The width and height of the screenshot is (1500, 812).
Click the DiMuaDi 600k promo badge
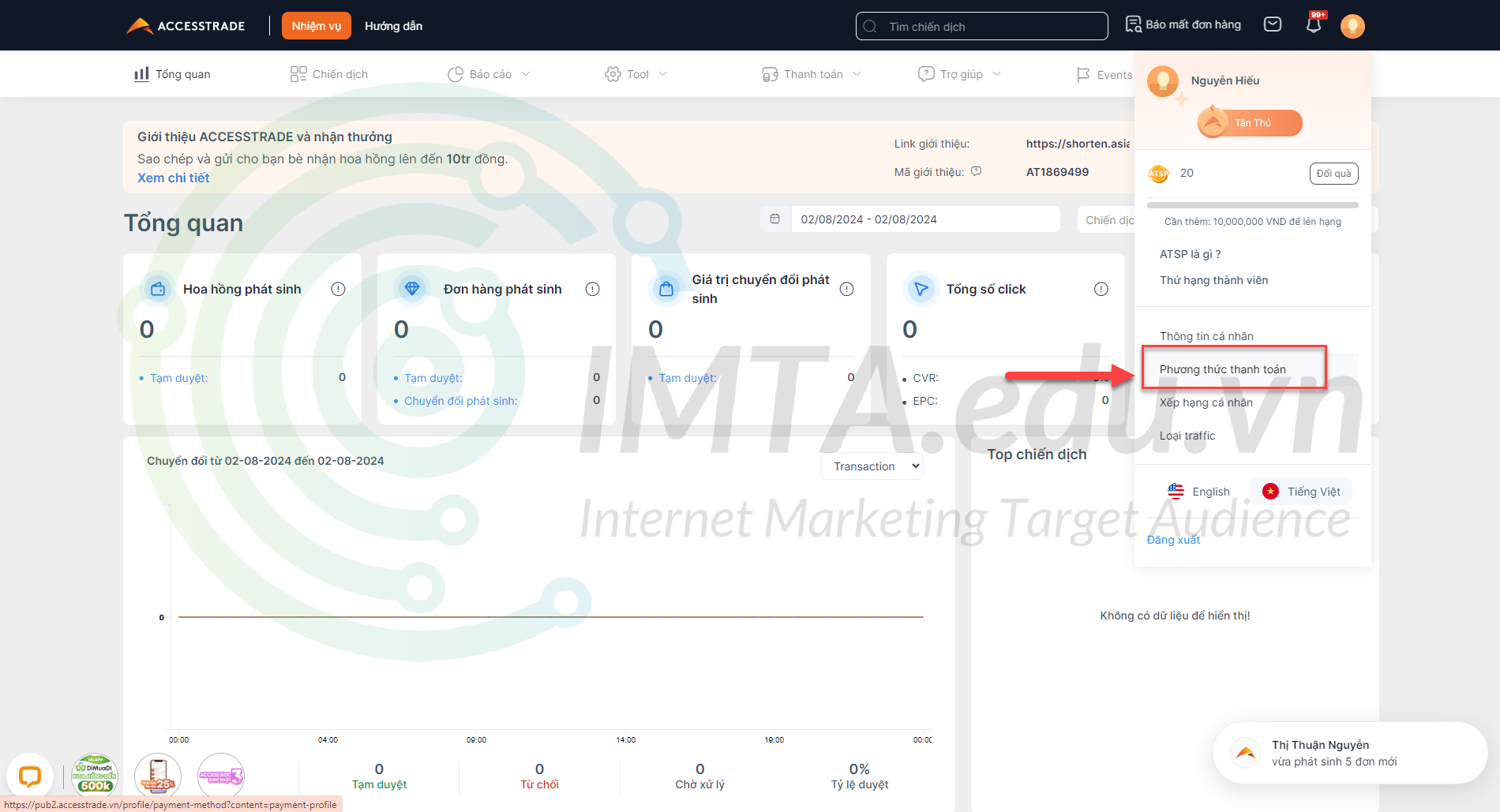point(95,775)
